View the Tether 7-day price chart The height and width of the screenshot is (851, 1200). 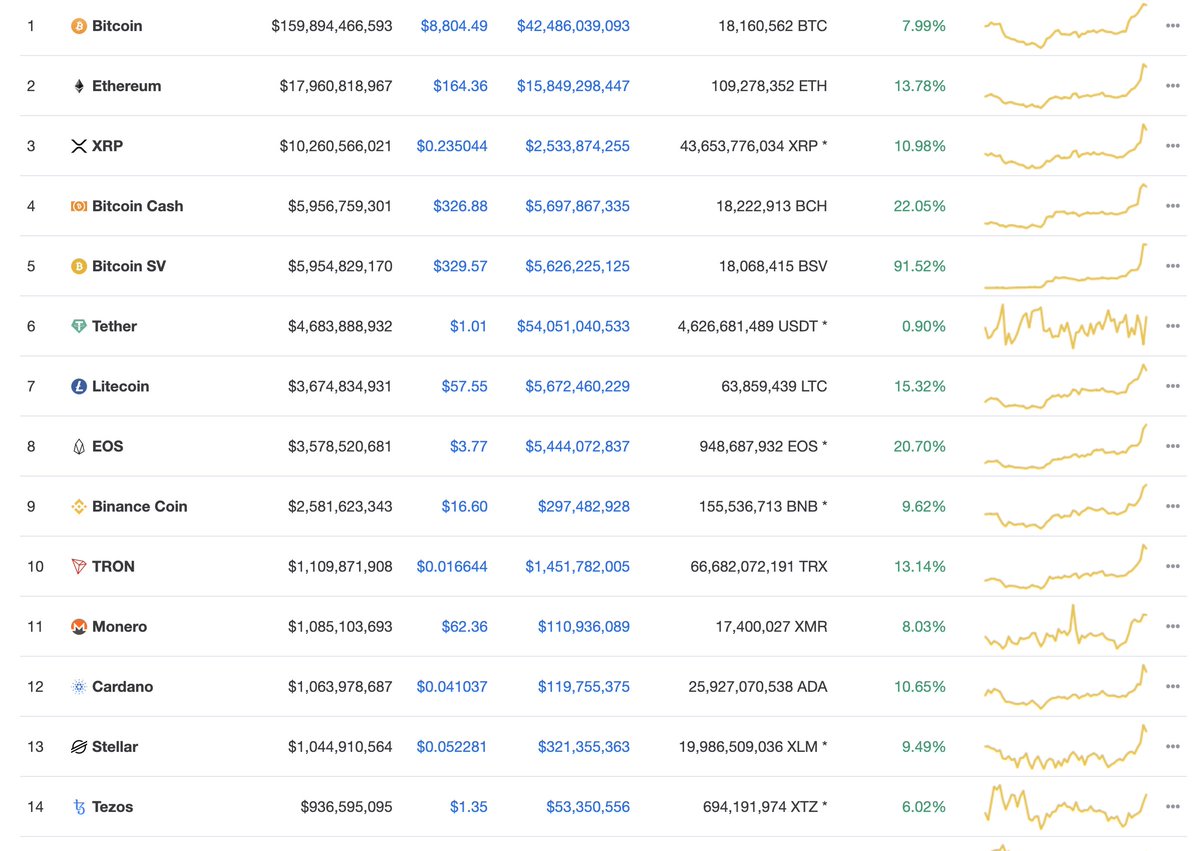pos(1066,326)
